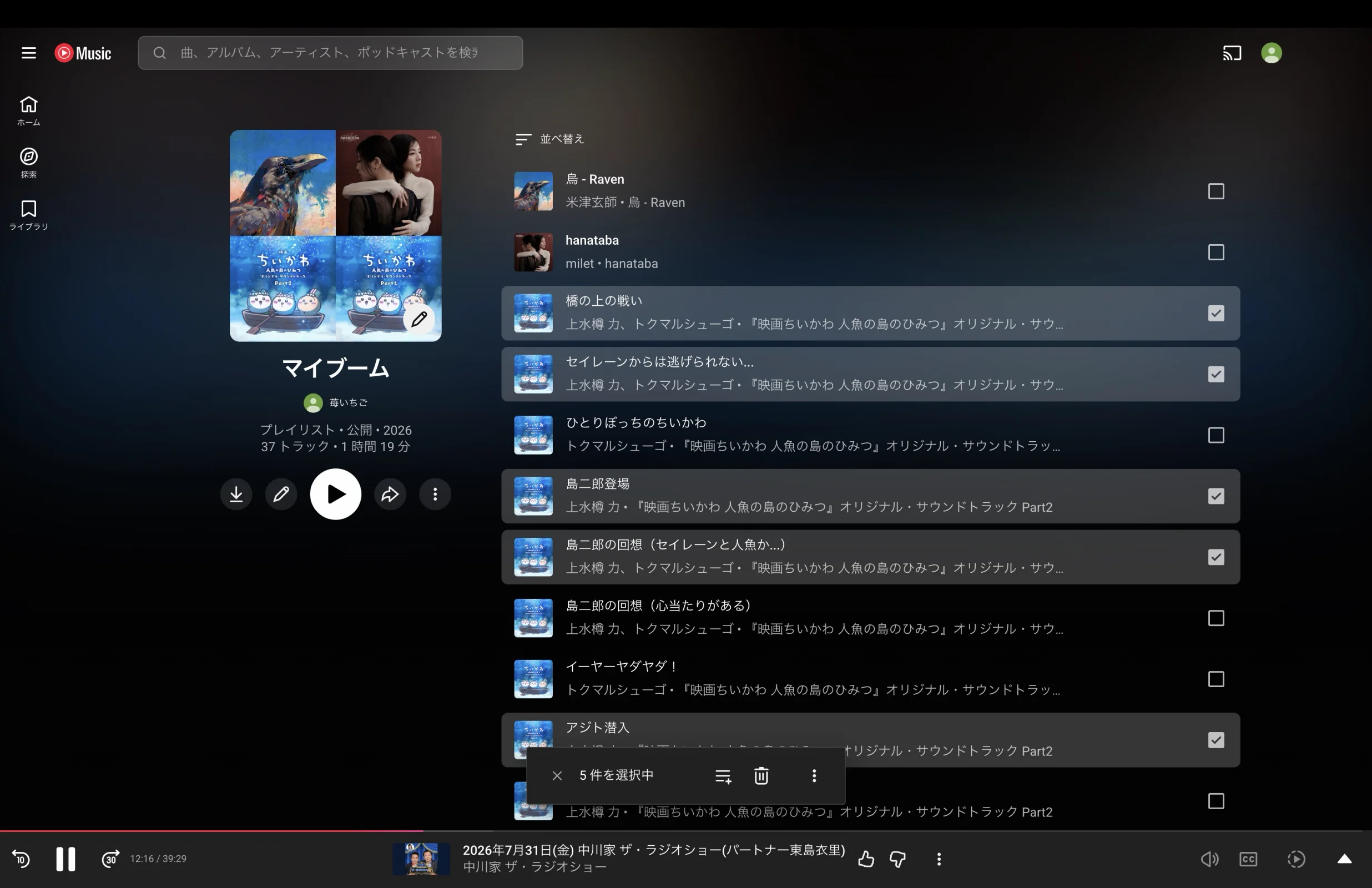Download the マイブーム playlist

236,494
